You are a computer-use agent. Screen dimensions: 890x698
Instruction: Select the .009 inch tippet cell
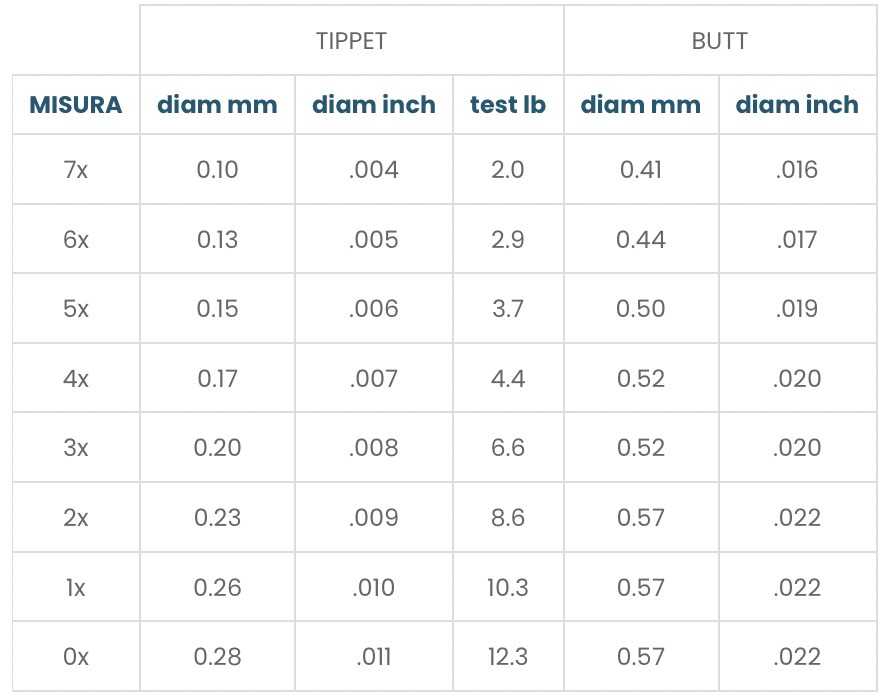(x=374, y=518)
